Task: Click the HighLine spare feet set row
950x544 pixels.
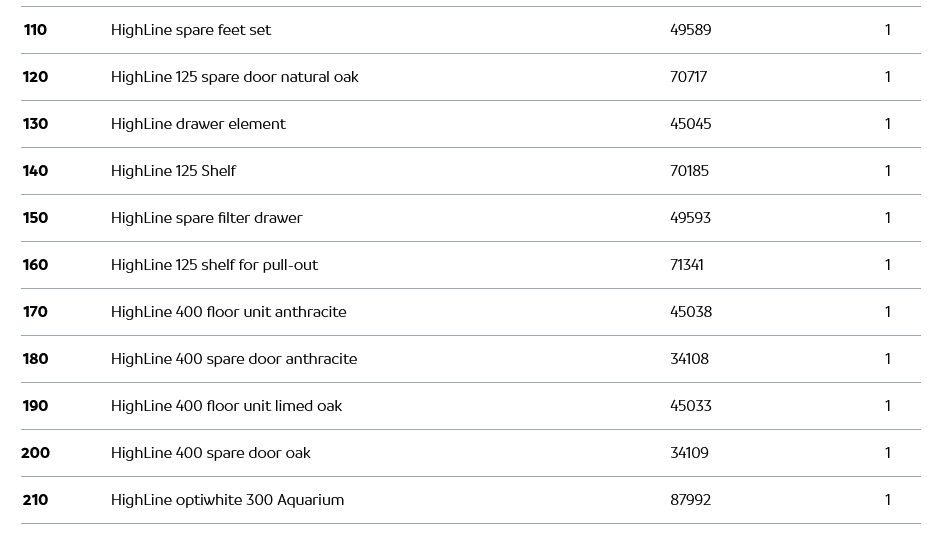Action: tap(191, 30)
